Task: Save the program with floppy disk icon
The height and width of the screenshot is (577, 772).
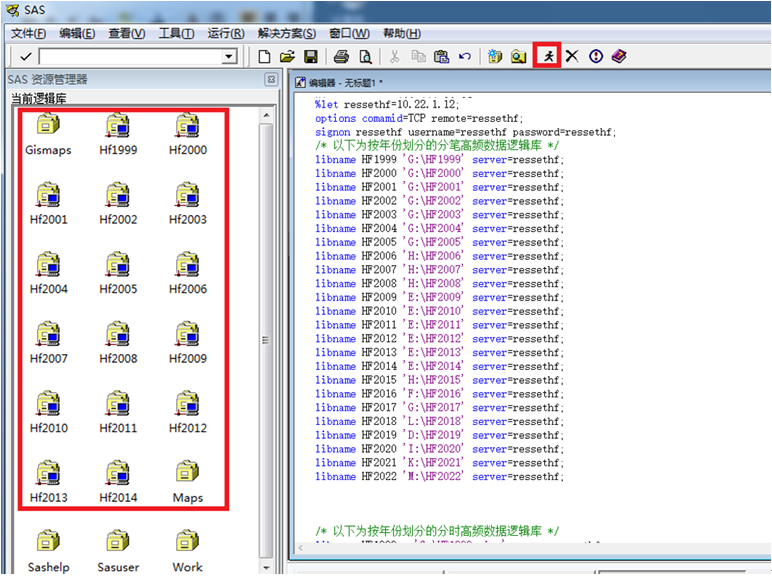Action: coord(311,57)
